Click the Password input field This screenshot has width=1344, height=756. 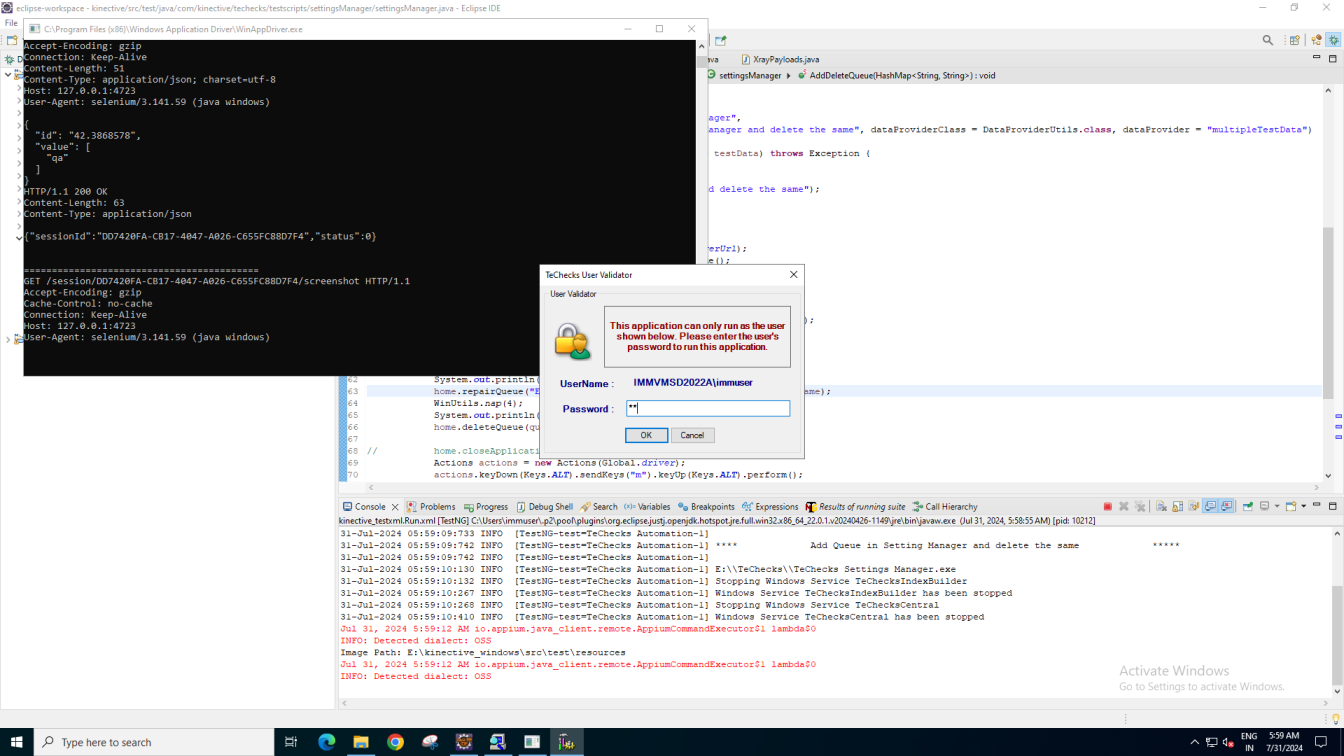708,408
